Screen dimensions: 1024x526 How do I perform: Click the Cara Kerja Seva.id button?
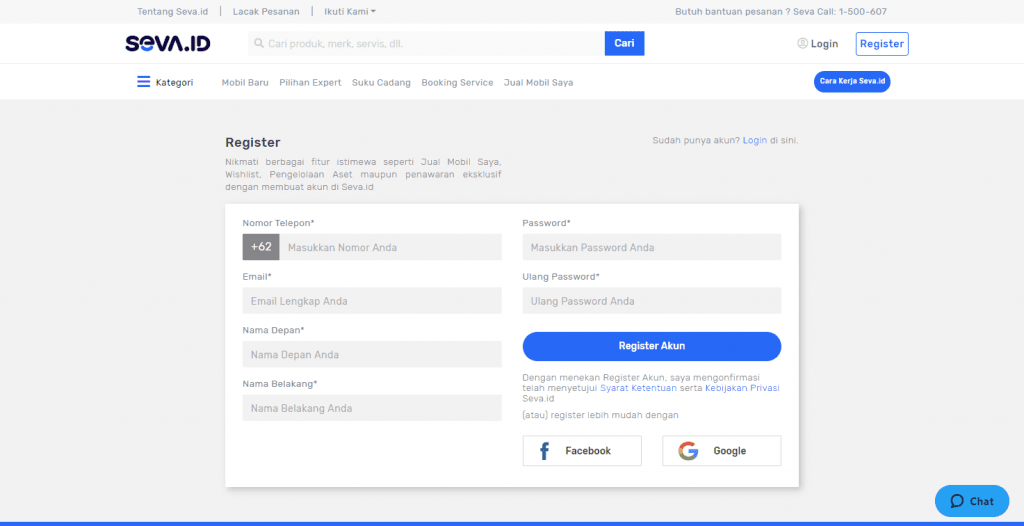click(x=852, y=82)
